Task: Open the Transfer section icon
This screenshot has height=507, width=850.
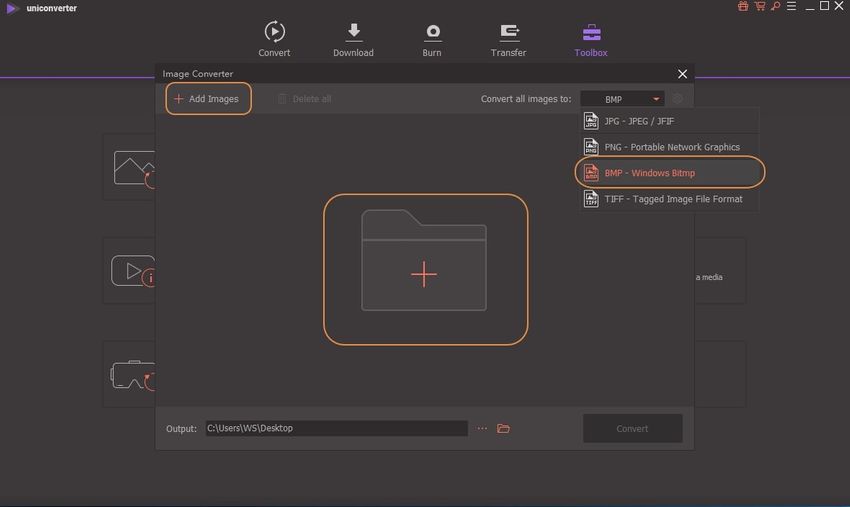Action: 509,32
